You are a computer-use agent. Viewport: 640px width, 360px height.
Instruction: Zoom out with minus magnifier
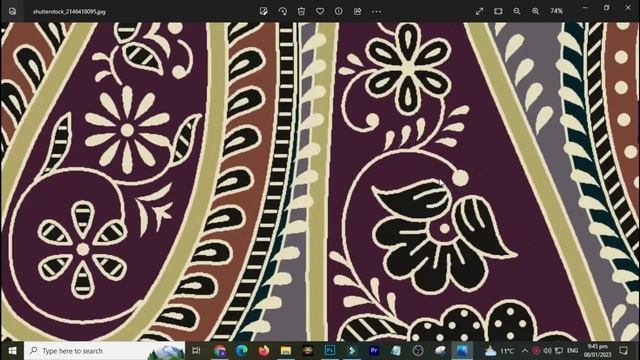pos(517,11)
